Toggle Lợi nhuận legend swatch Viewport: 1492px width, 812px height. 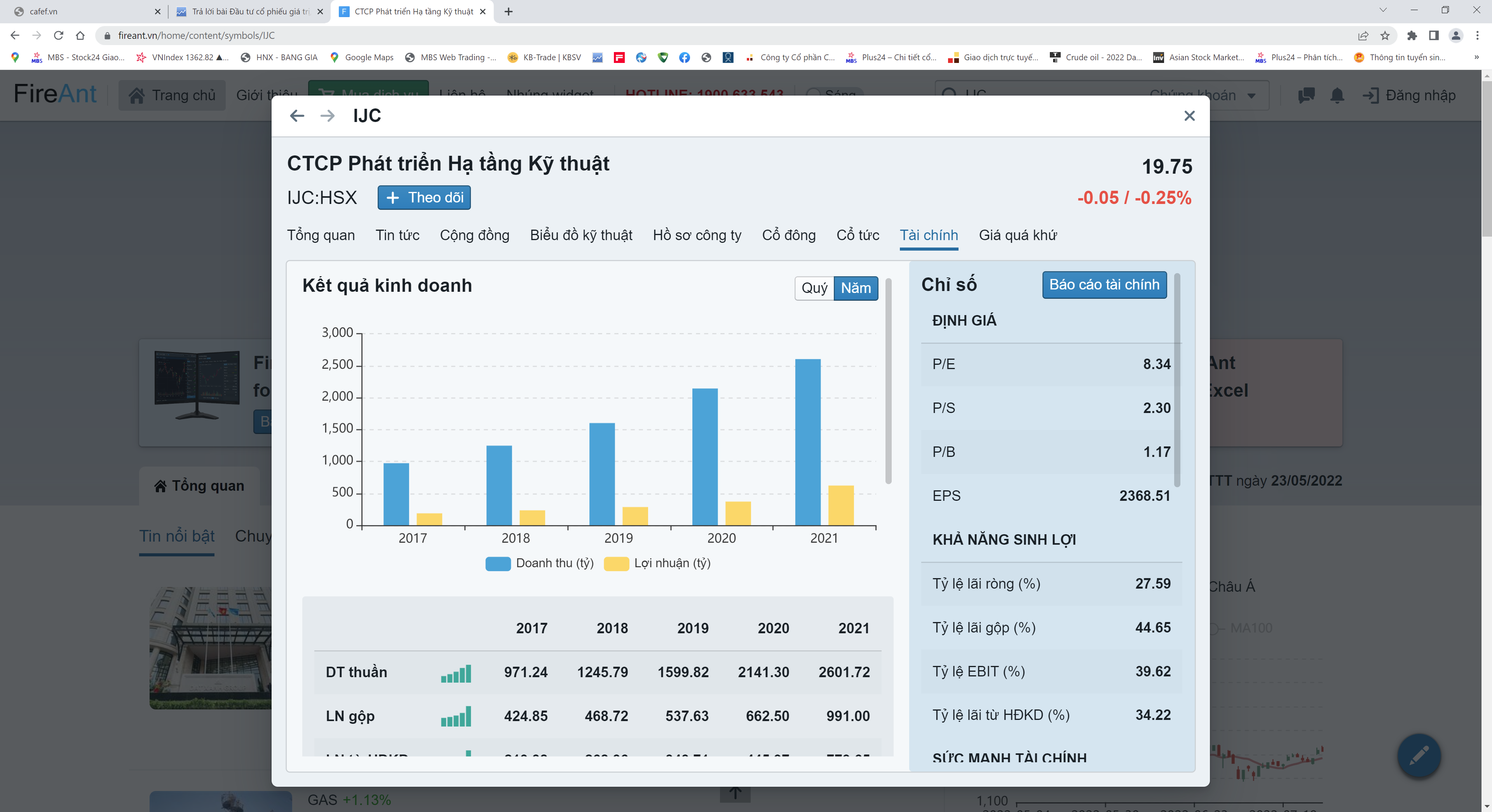coord(616,563)
